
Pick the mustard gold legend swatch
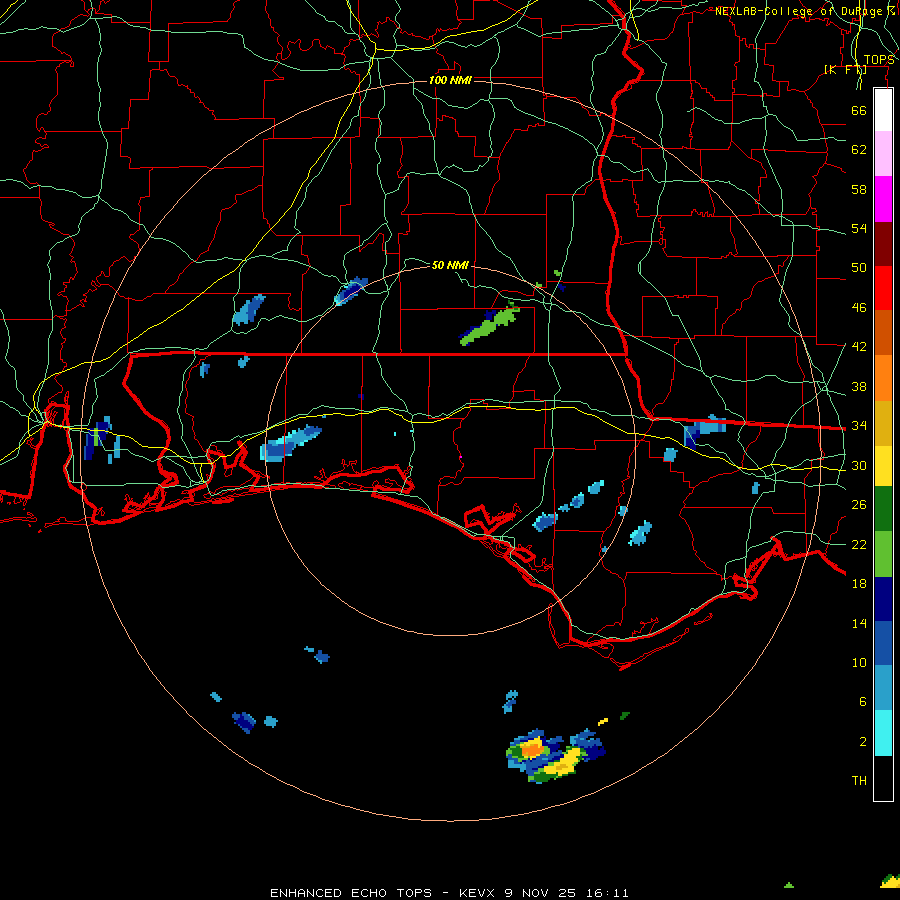coord(883,423)
